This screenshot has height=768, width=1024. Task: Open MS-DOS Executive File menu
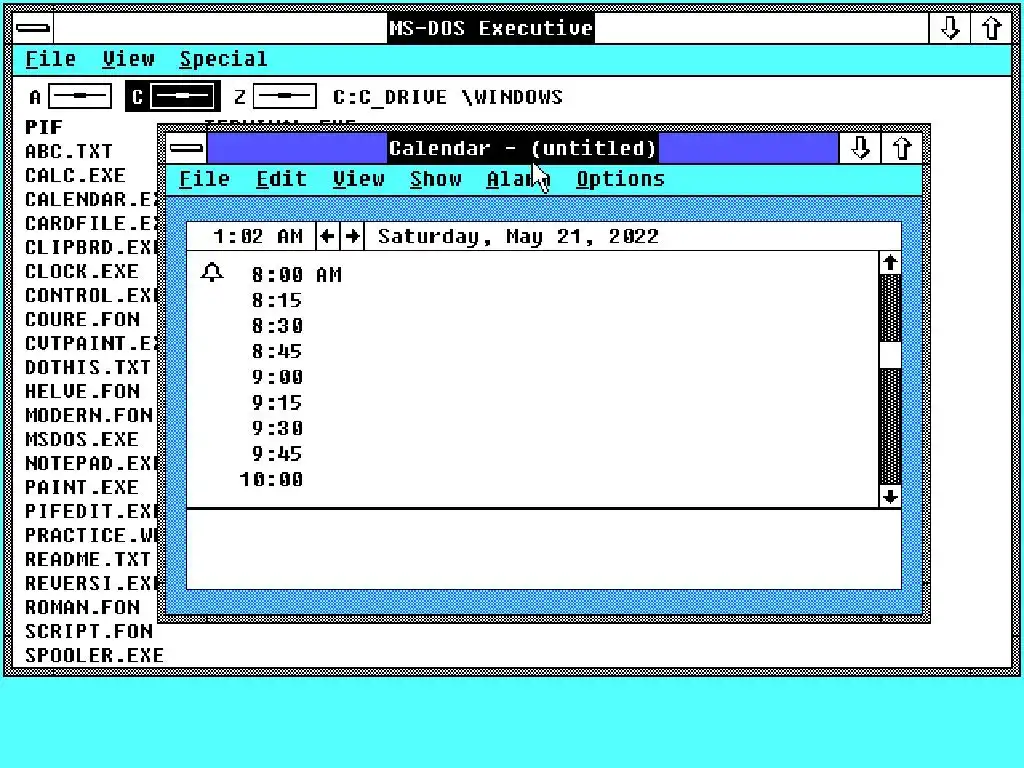tap(51, 59)
